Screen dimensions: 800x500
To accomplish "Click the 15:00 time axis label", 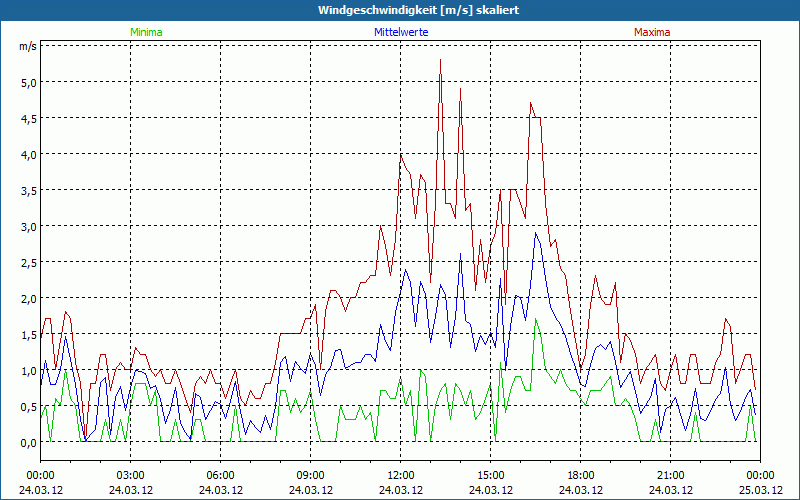I will 491,476.
